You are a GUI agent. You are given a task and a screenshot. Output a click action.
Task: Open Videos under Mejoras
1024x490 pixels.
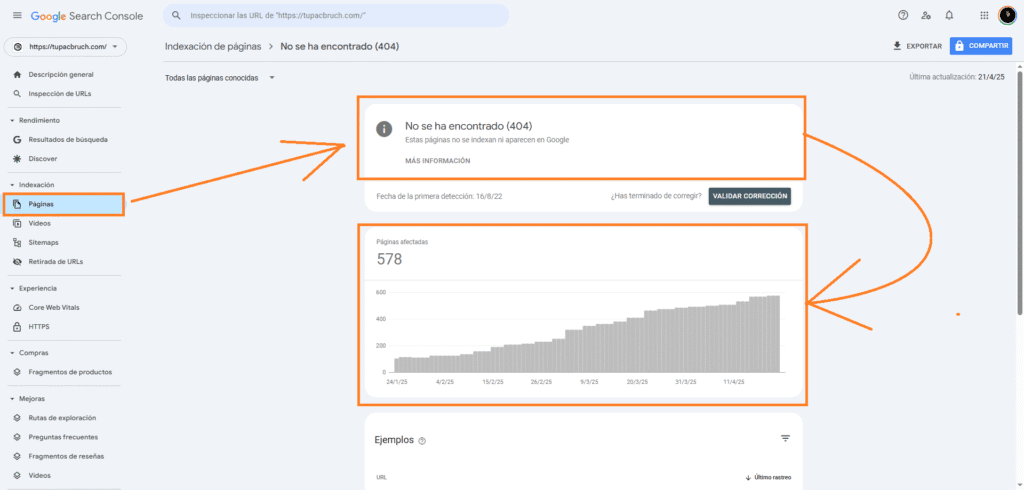39,476
